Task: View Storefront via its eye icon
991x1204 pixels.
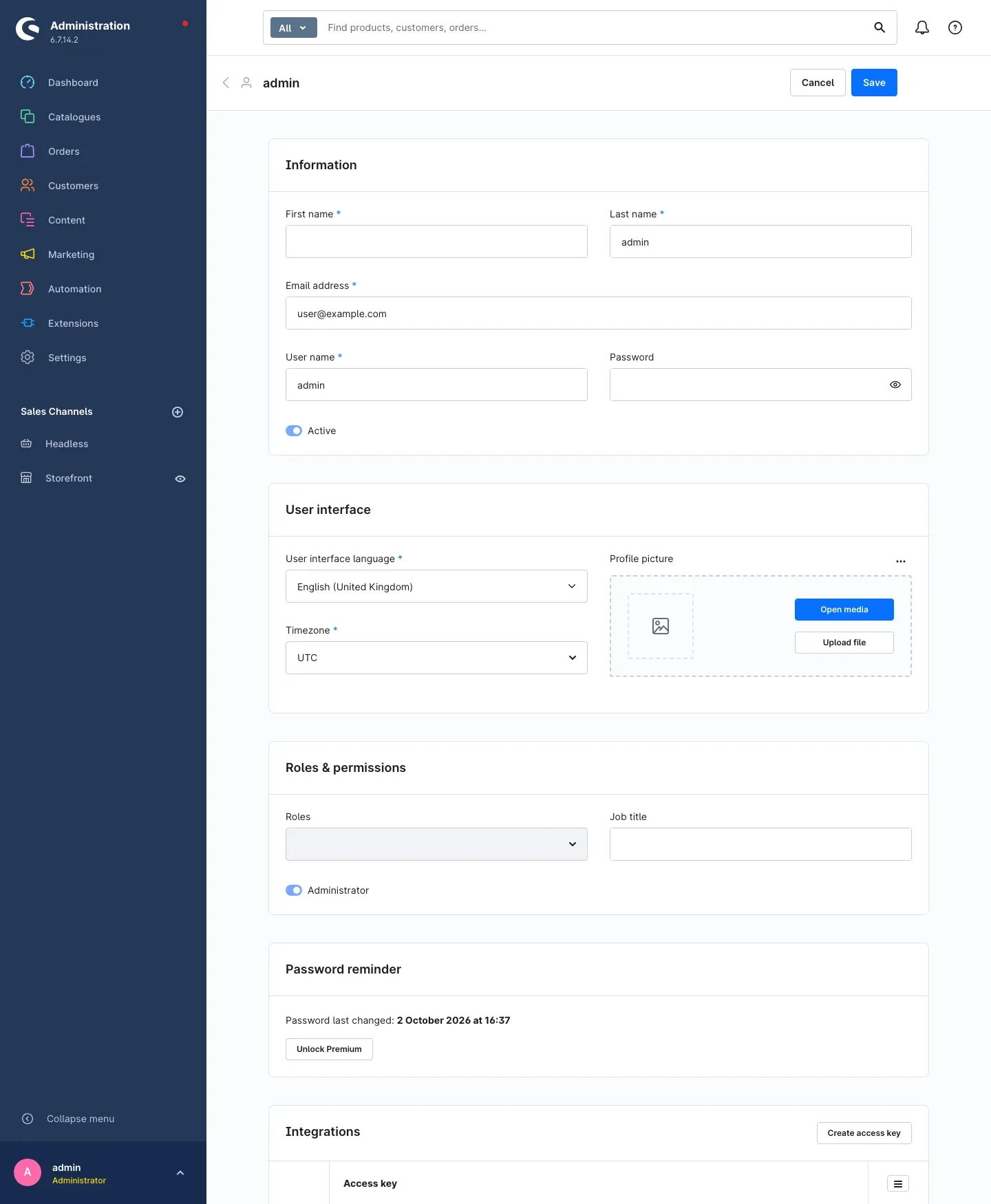Action: (180, 479)
